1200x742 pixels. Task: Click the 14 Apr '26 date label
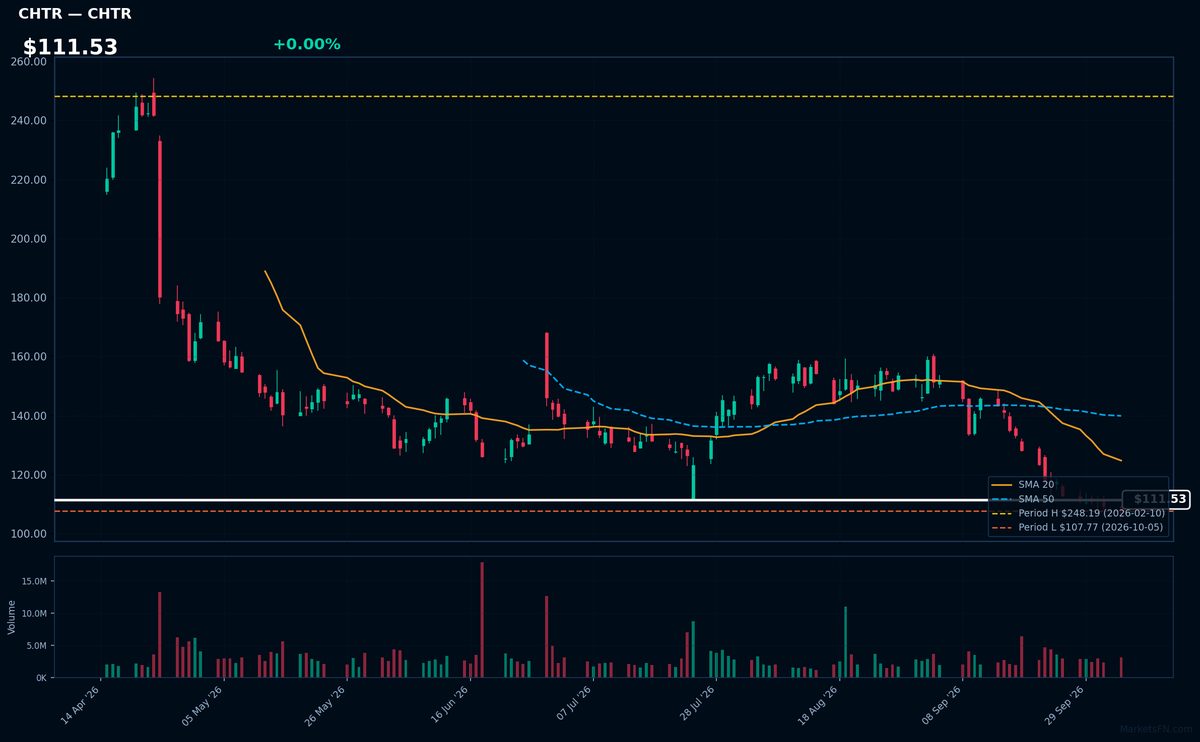81,706
